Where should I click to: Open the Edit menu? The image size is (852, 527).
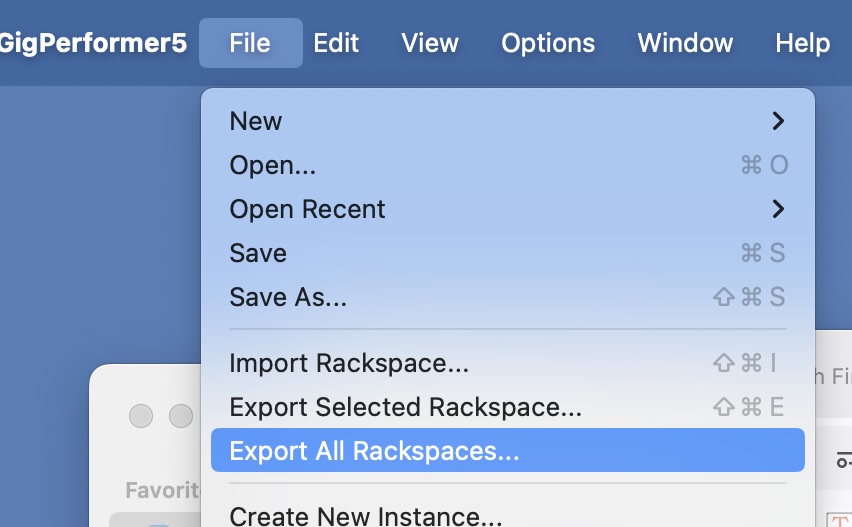point(336,43)
